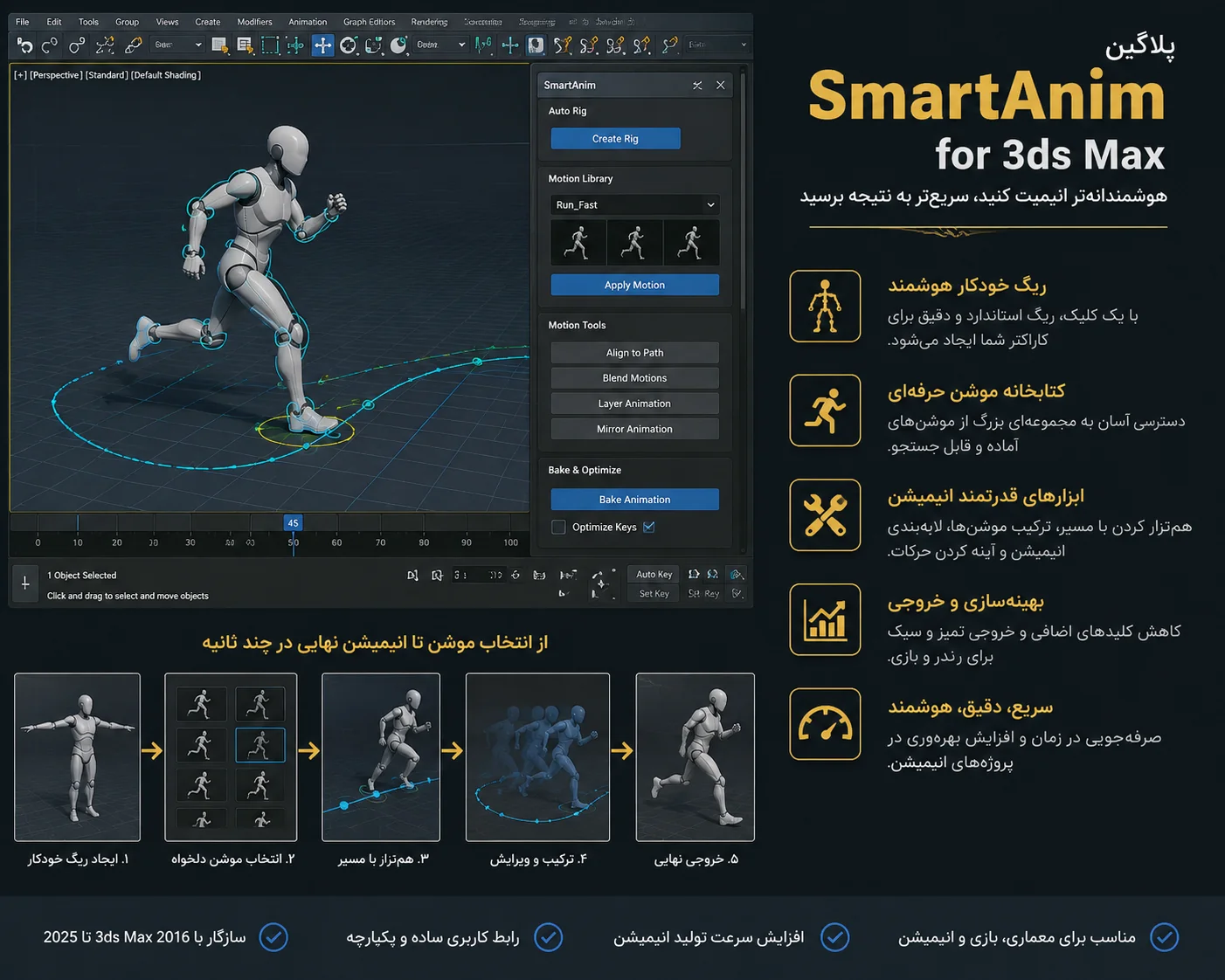The image size is (1225, 980).
Task: Open the Graph Editors menu
Action: tap(369, 22)
